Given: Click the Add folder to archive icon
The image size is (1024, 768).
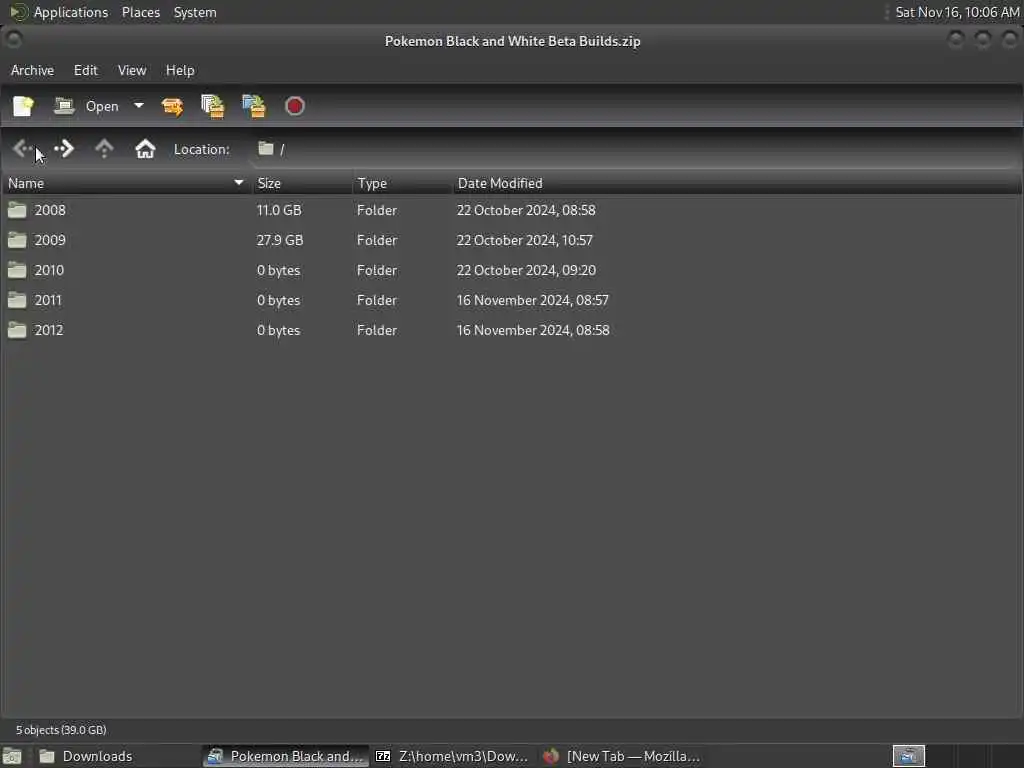Looking at the screenshot, I should pyautogui.click(x=254, y=106).
